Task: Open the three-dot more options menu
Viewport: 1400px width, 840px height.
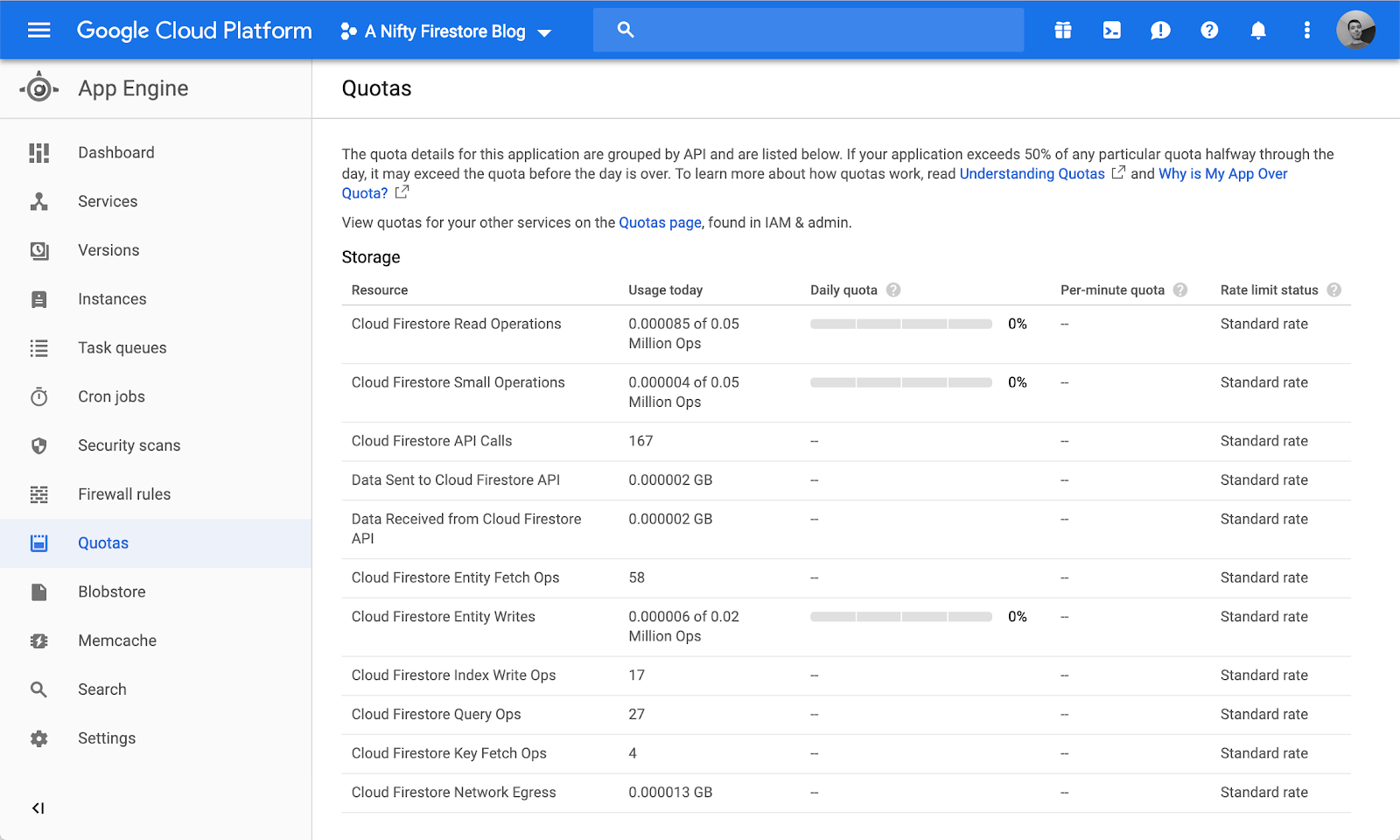Action: point(1307,31)
